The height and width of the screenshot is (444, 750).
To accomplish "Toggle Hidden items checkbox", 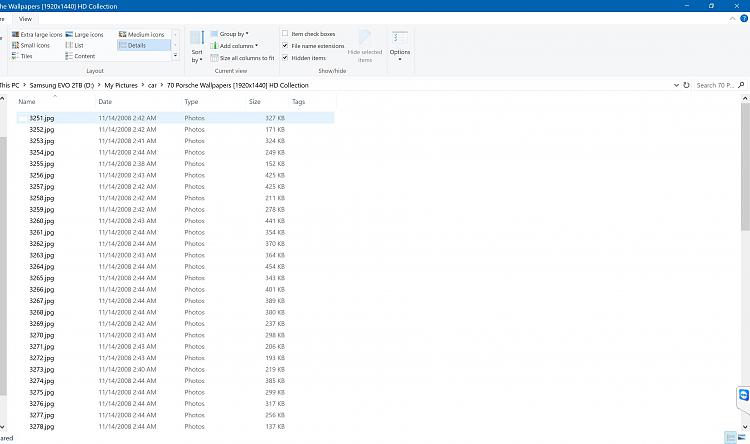I will click(285, 58).
